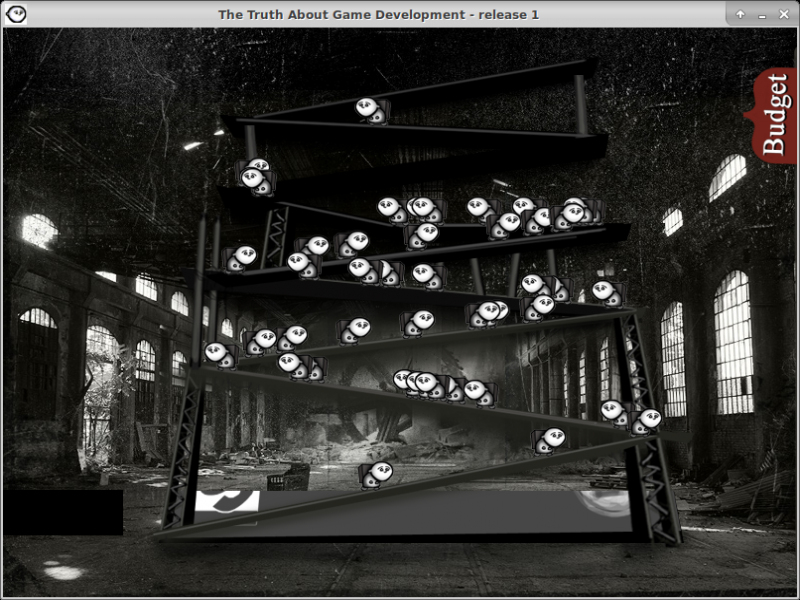
Task: Minimize the game window
Action: tap(763, 14)
